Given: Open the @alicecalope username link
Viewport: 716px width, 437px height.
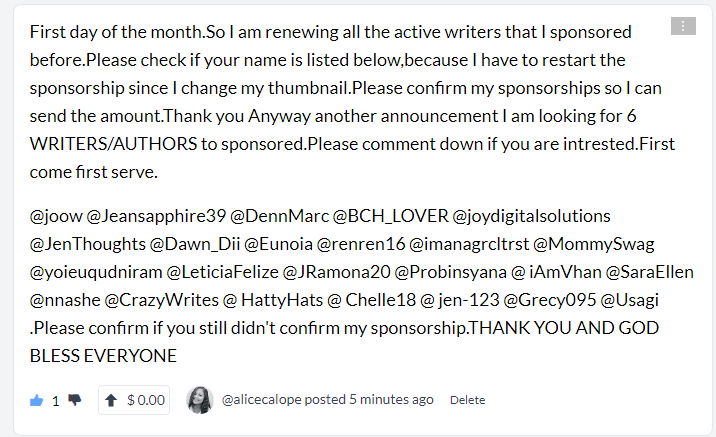Looking at the screenshot, I should pos(262,400).
